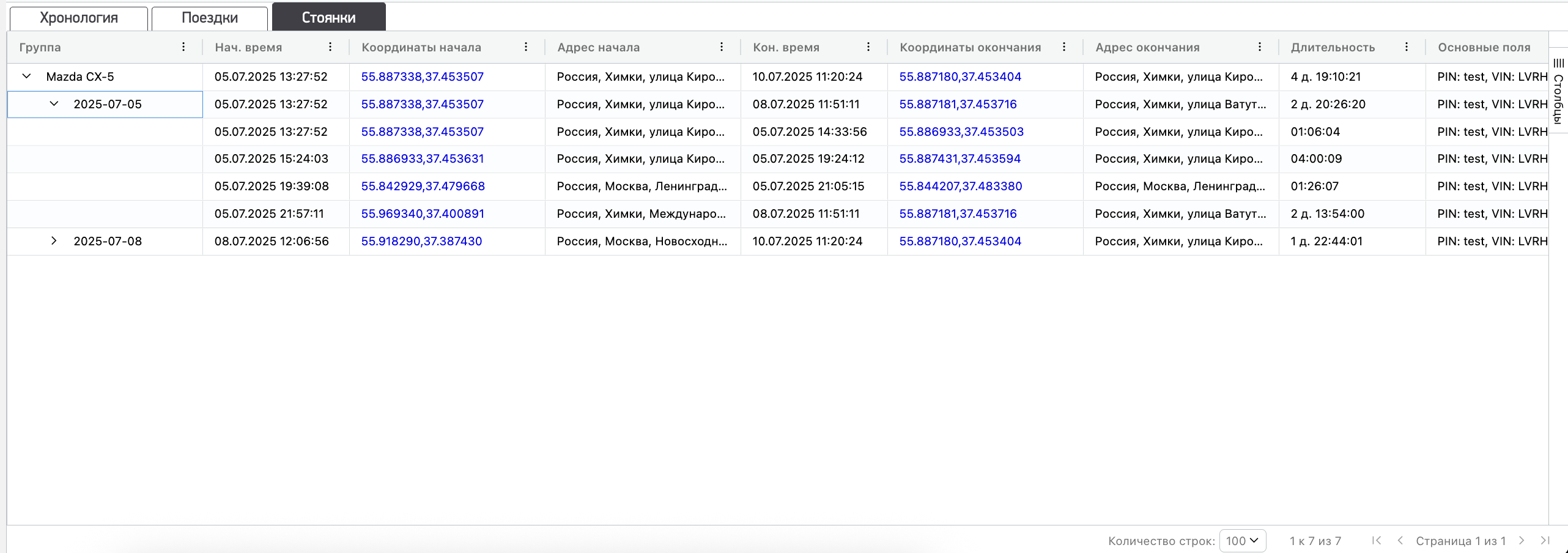The width and height of the screenshot is (1568, 553).
Task: Click start time 05.07.2025 19:39:08
Action: [272, 186]
